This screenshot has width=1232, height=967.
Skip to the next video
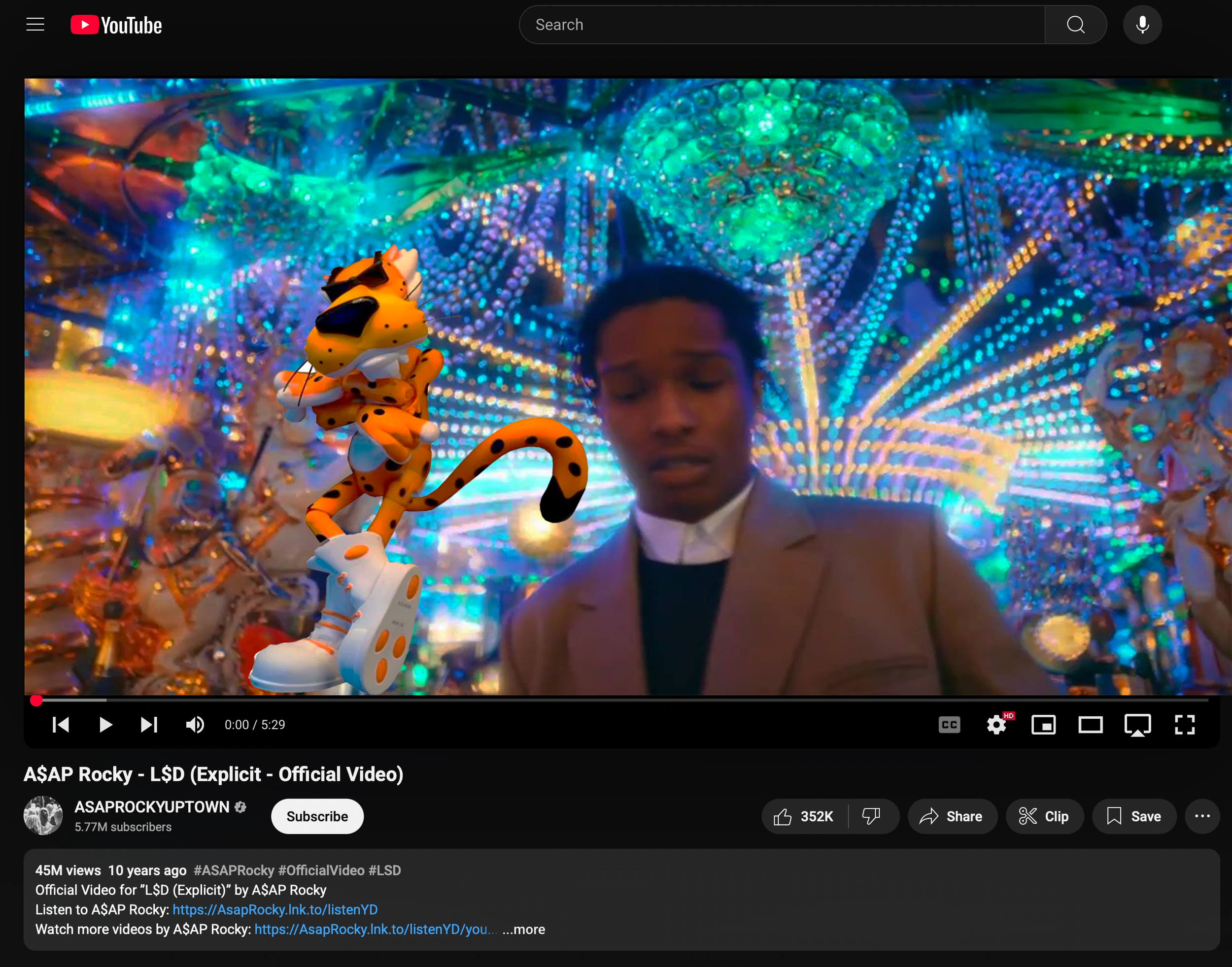click(x=149, y=725)
